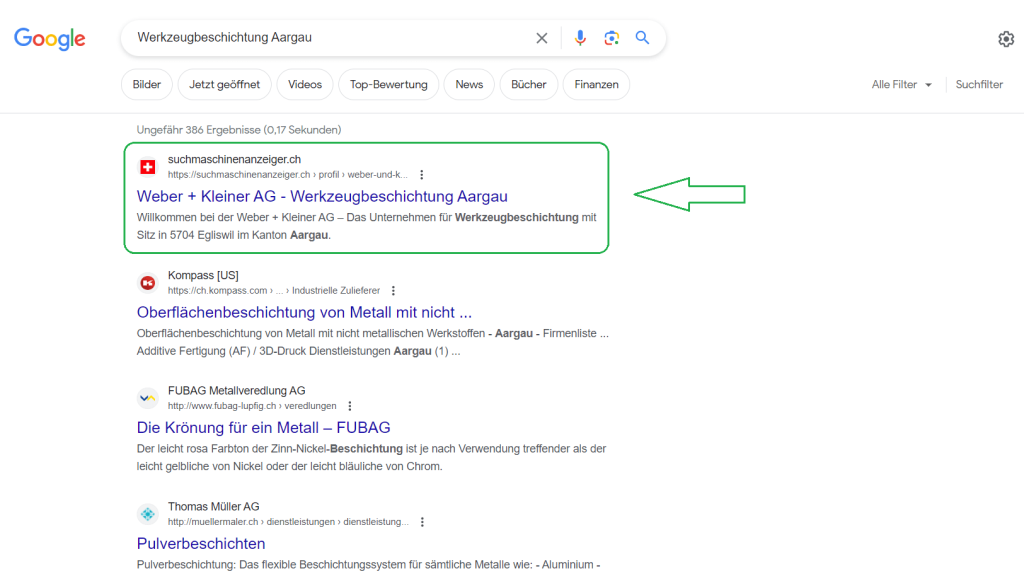Click the Kompass result favicon
The width and height of the screenshot is (1024, 576).
[148, 283]
